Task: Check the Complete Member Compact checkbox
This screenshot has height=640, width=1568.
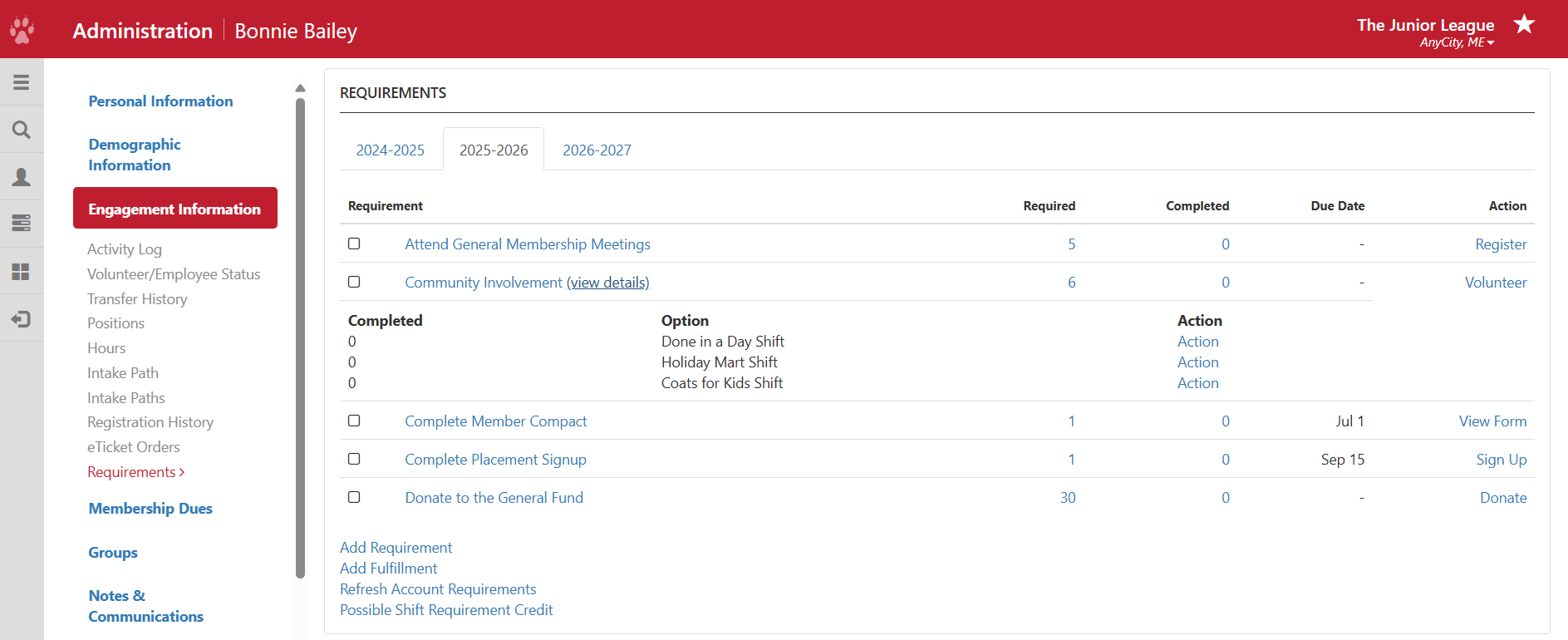Action: 354,421
